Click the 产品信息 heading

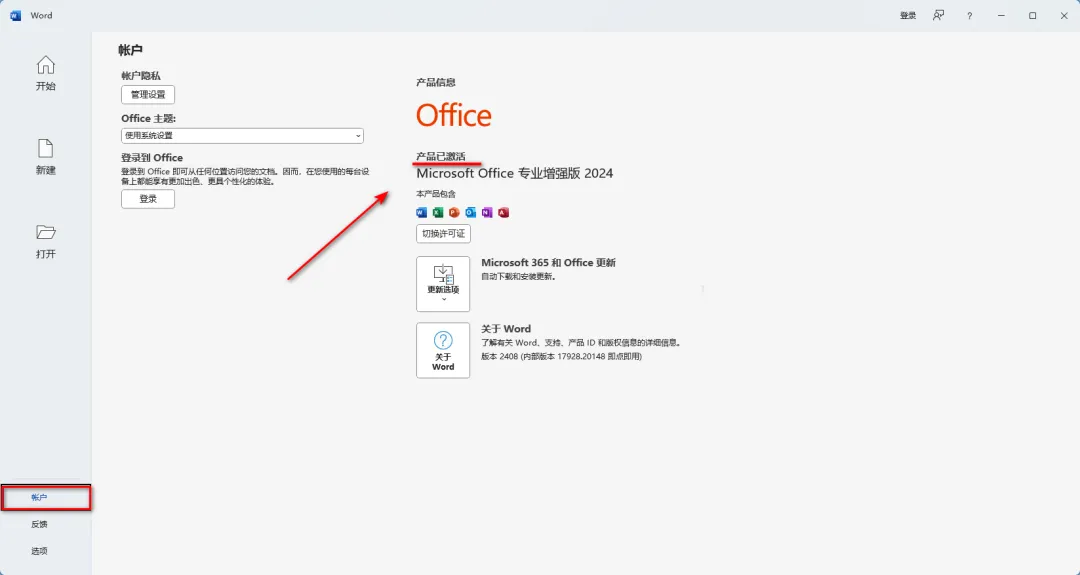(435, 83)
